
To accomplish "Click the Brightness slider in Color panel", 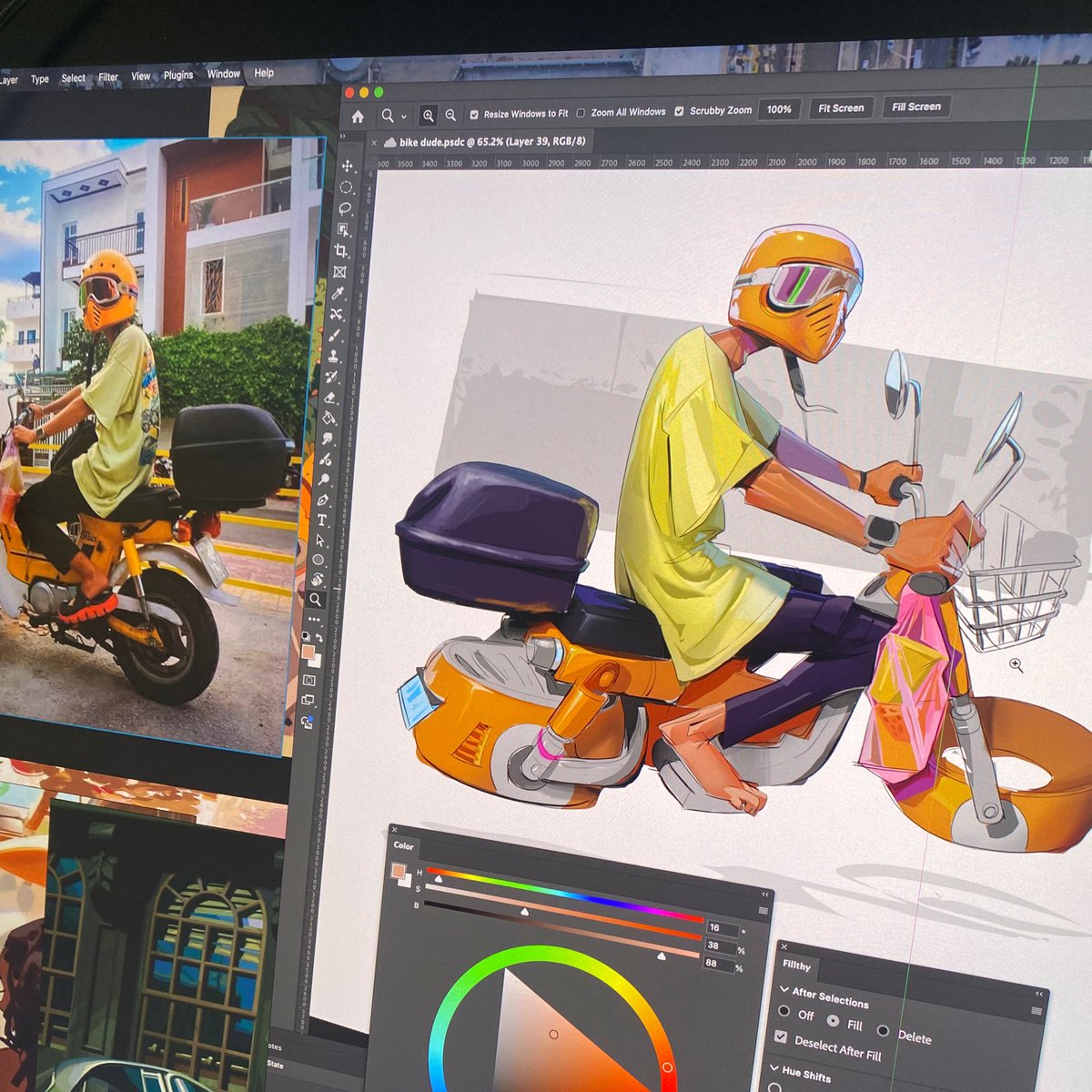I will point(561,928).
